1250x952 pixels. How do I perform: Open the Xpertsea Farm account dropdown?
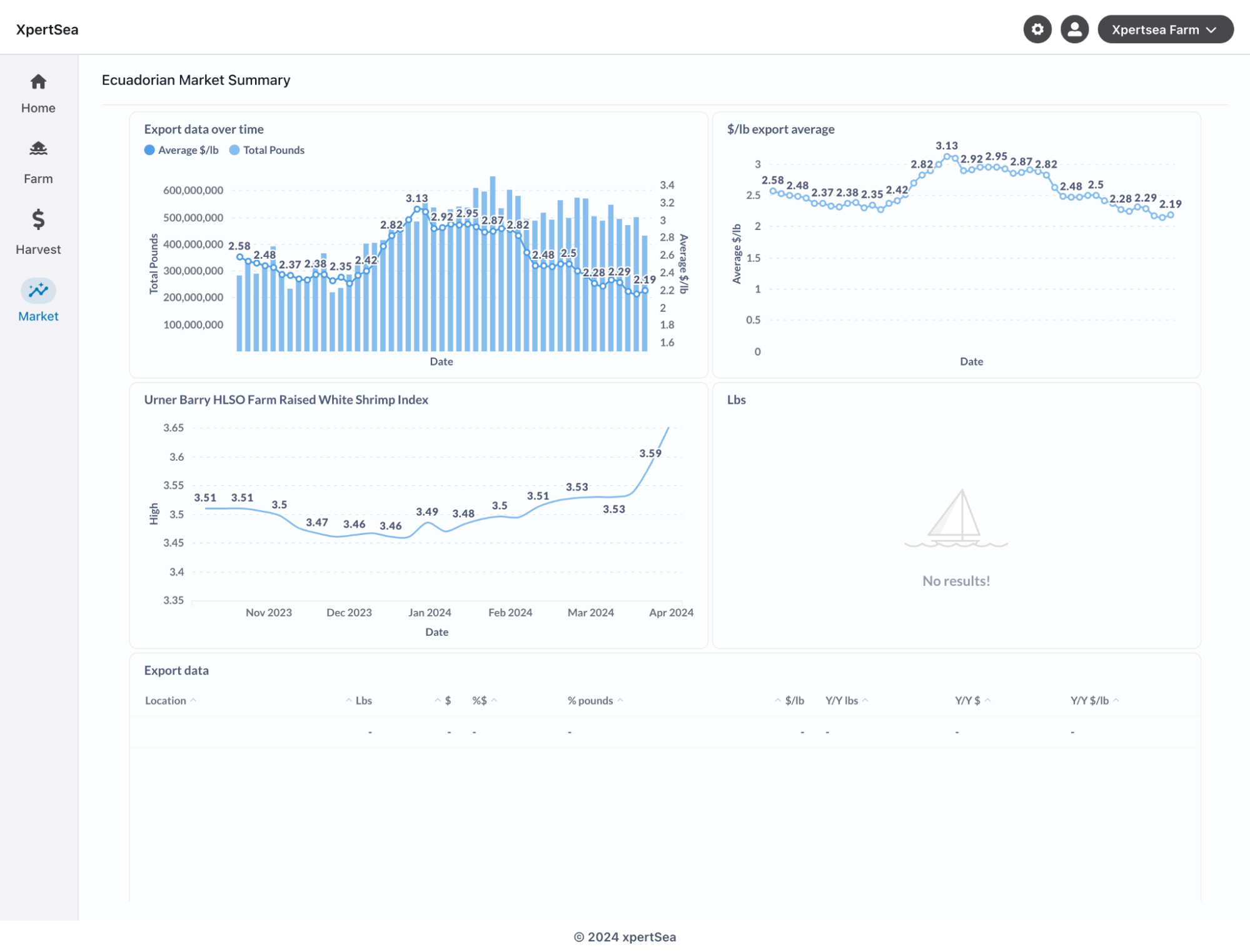[x=1166, y=29]
